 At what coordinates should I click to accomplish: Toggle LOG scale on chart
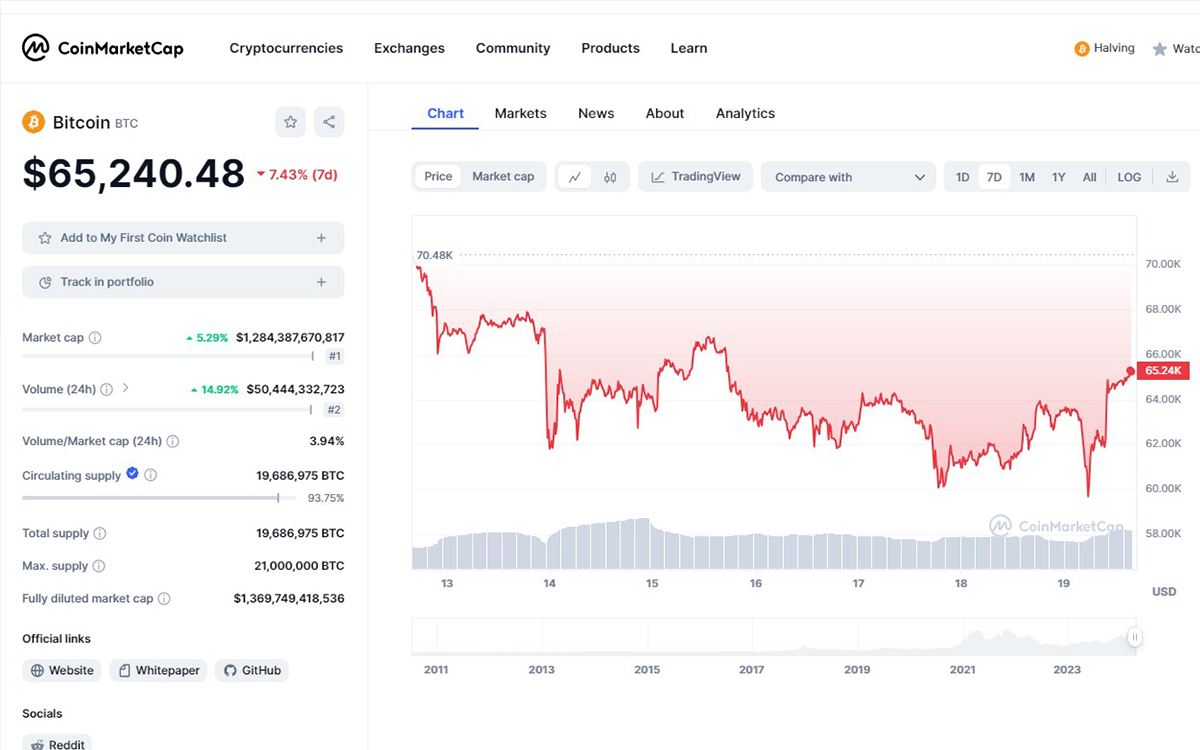(x=1129, y=177)
